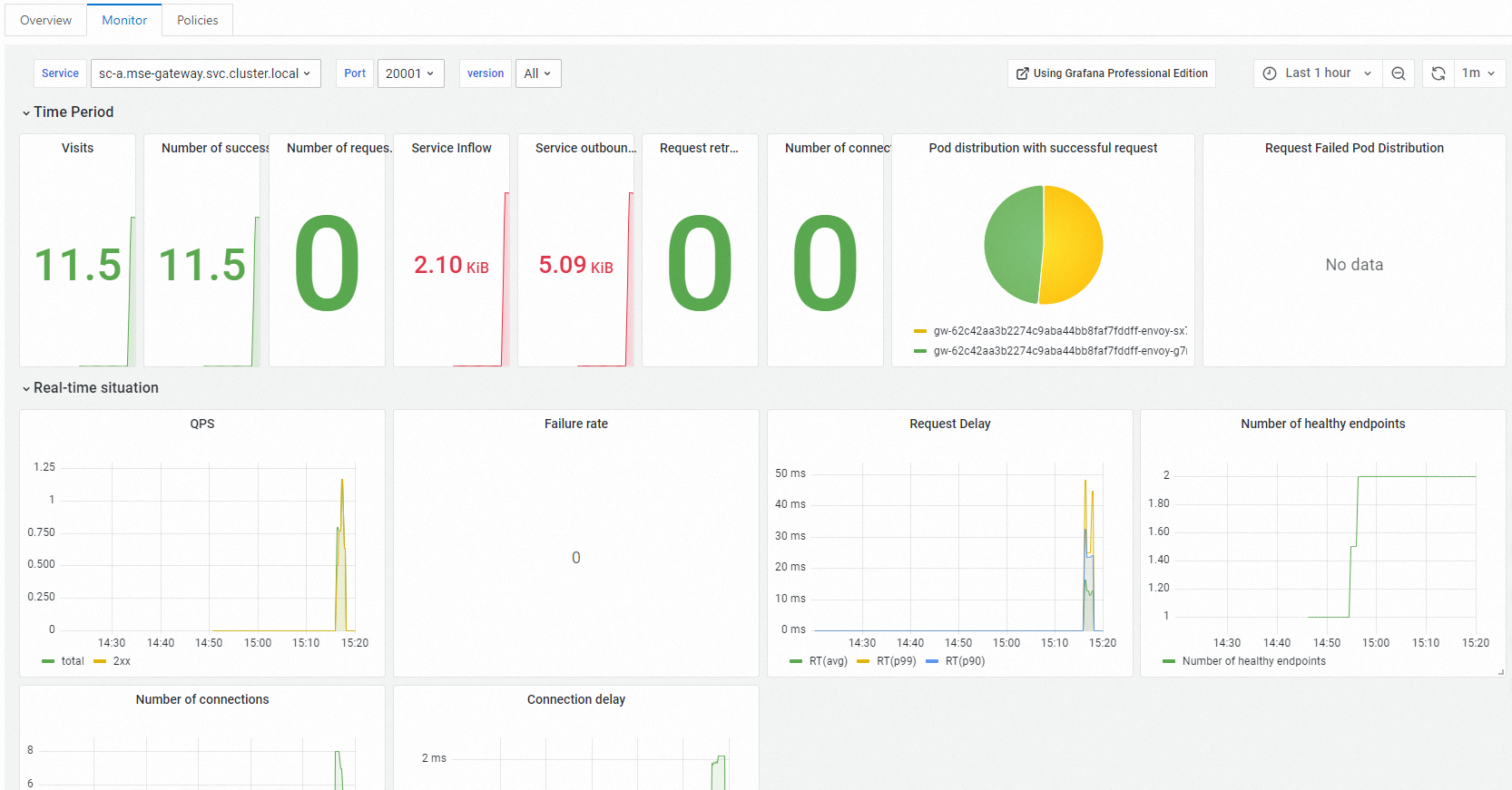Click the zoom out time range icon
1512x790 pixels.
pos(1399,73)
